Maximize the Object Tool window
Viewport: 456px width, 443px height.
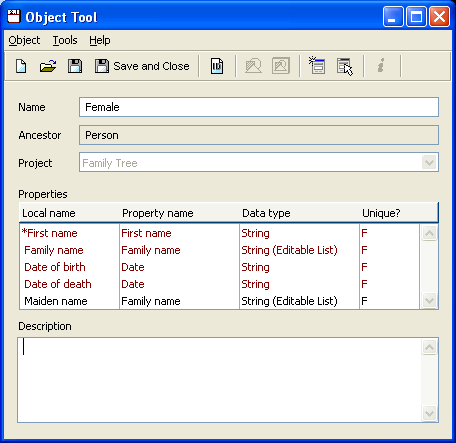[416, 16]
